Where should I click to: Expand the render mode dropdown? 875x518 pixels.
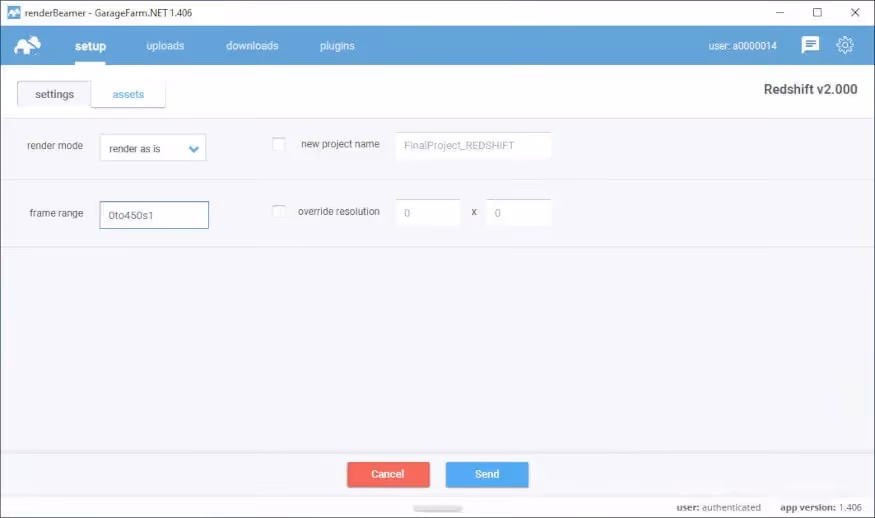(x=153, y=148)
